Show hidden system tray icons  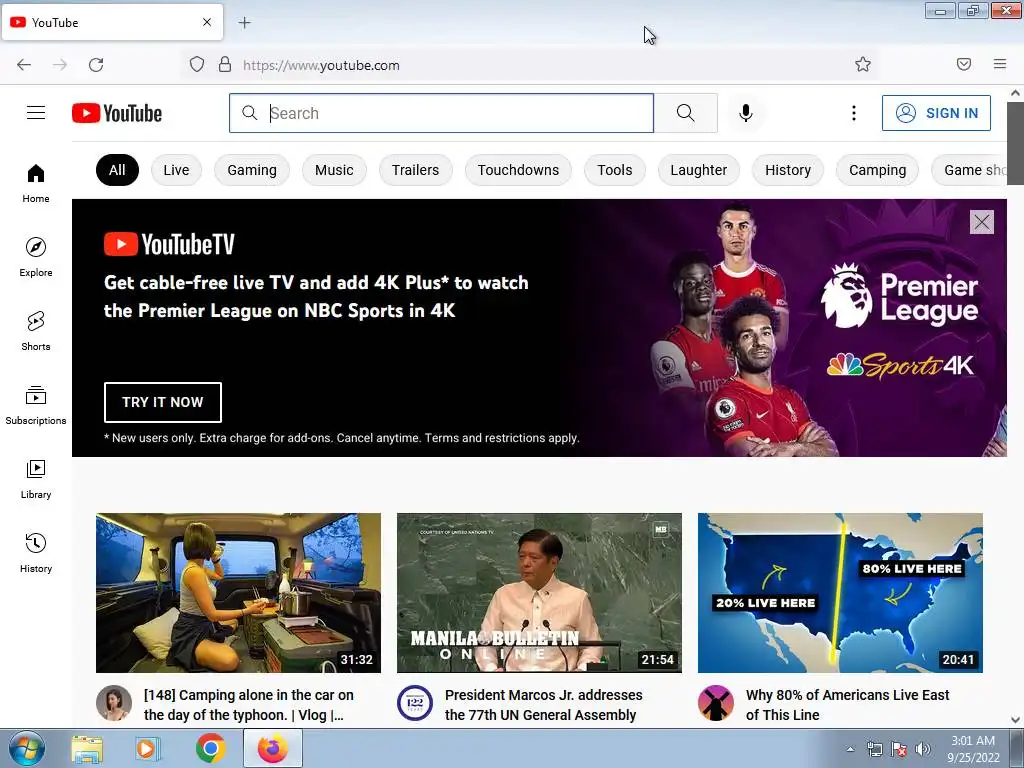[850, 749]
